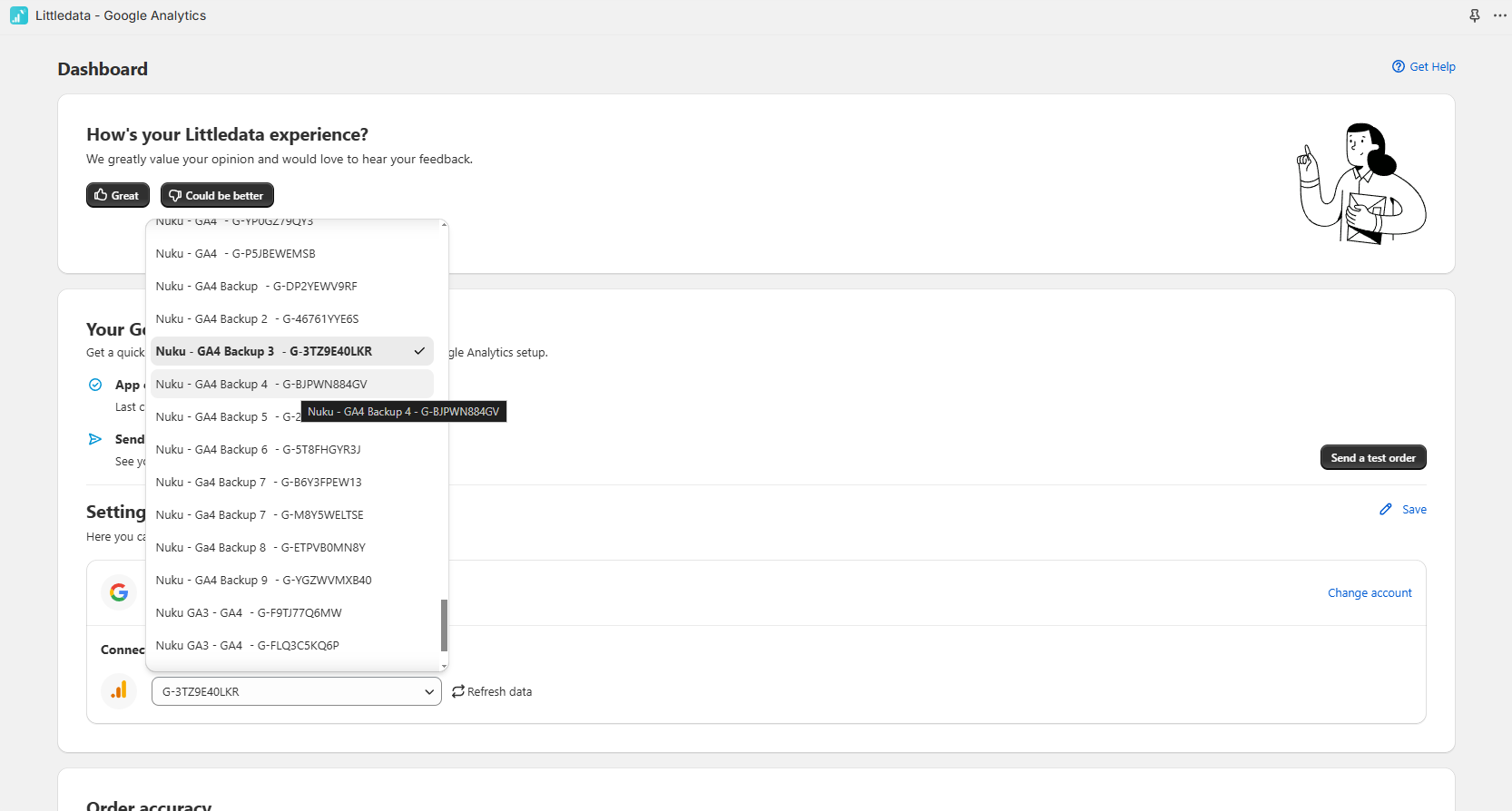The image size is (1512, 811).
Task: Select Nuku GA3 - GA4 G-F9TJ77Q6MW
Action: click(x=292, y=612)
